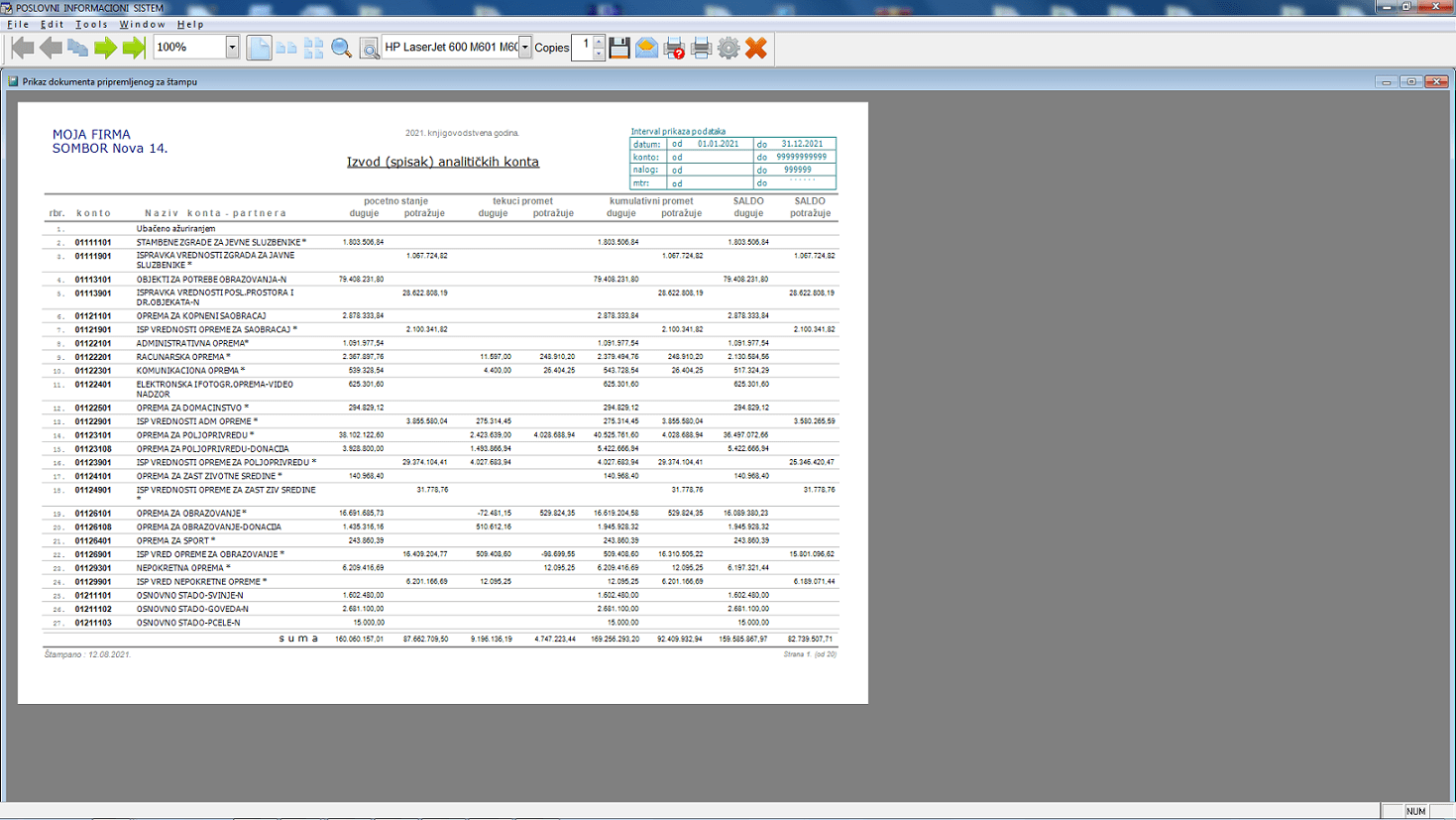
Task: Open the zoom level dropdown arrow
Action: [232, 48]
